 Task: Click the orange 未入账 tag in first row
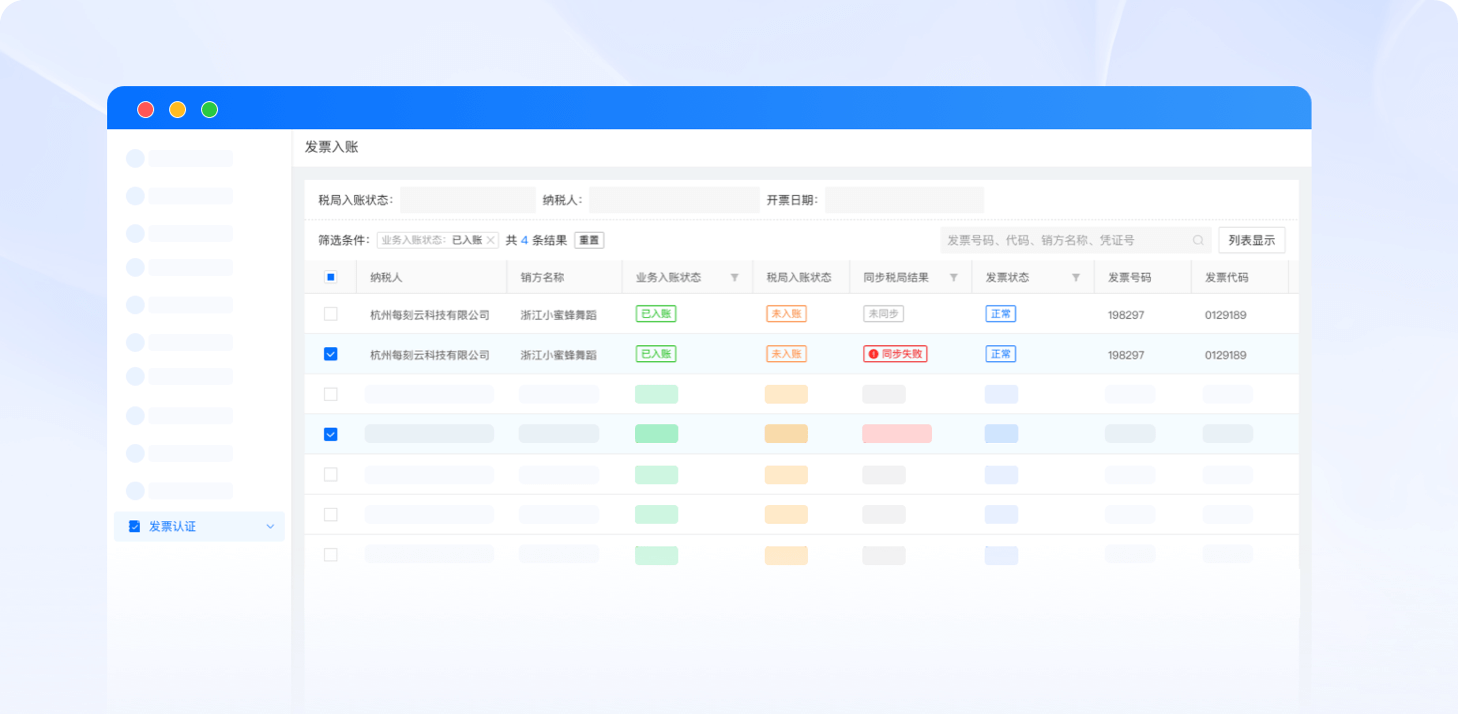click(786, 314)
